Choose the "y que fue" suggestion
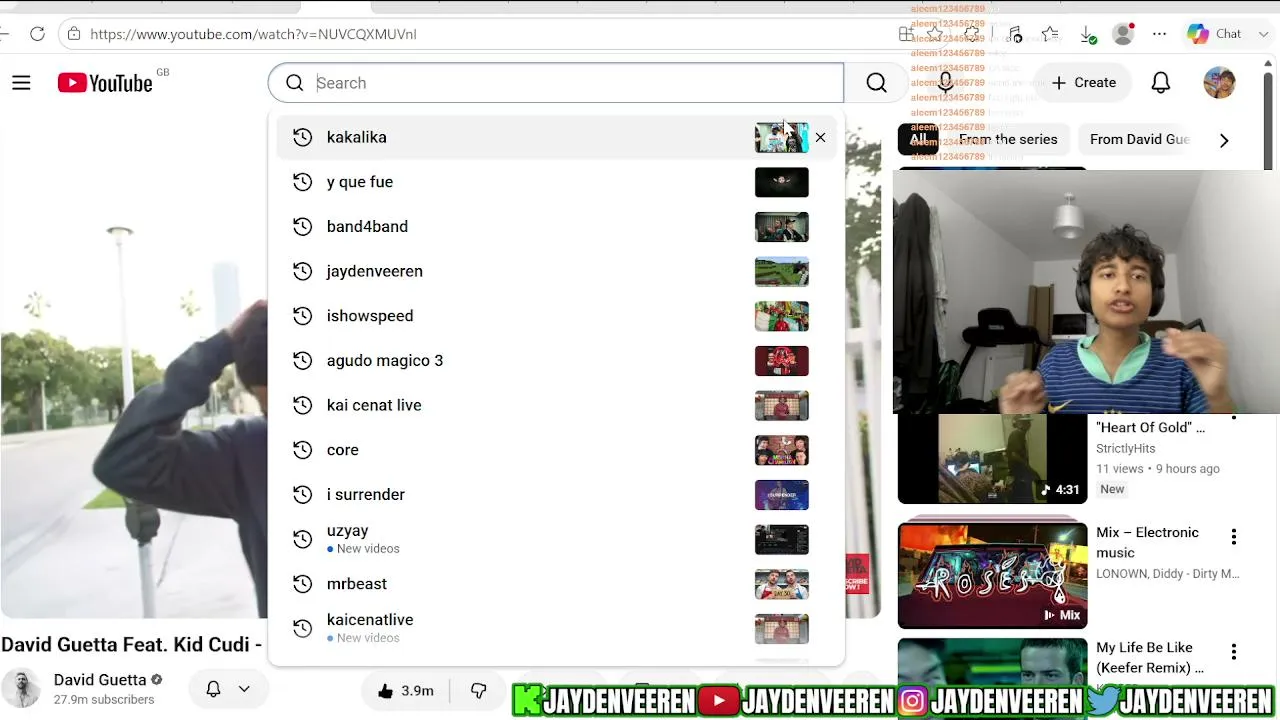The height and width of the screenshot is (720, 1280). tap(556, 182)
